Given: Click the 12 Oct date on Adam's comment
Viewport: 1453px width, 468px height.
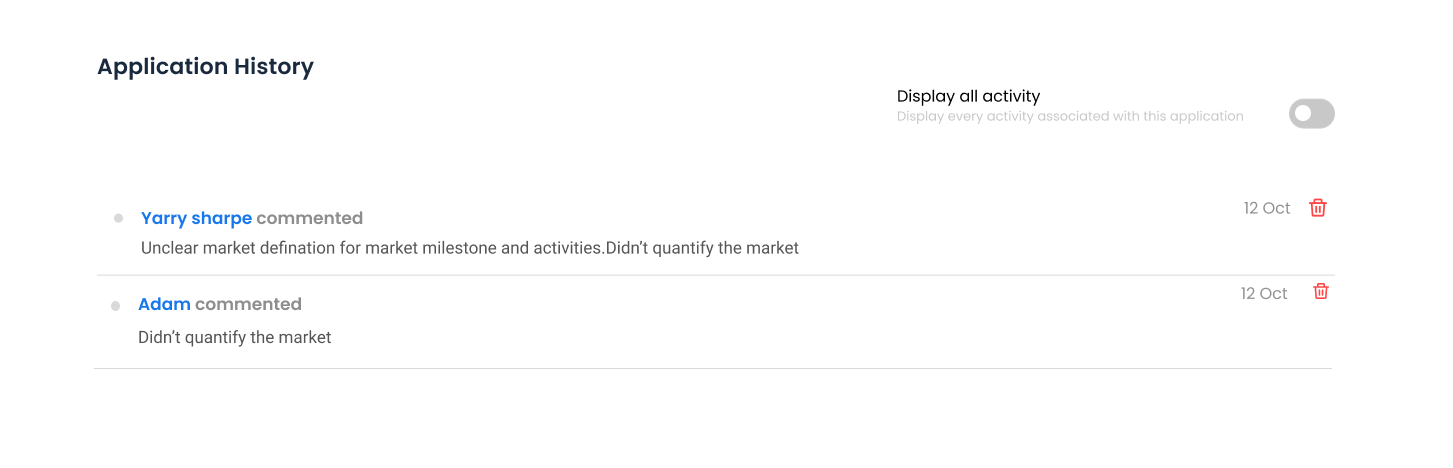Looking at the screenshot, I should pos(1264,293).
